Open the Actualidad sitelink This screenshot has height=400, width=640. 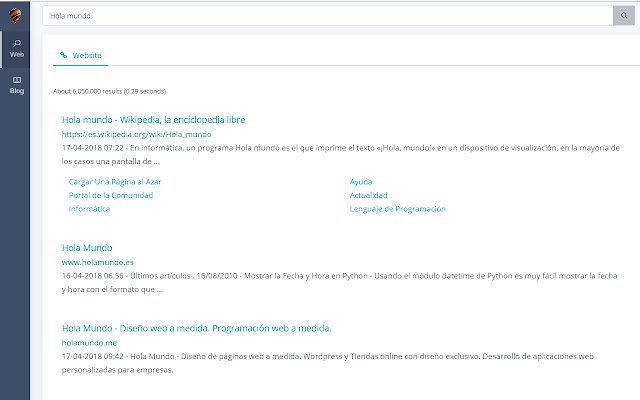[368, 195]
